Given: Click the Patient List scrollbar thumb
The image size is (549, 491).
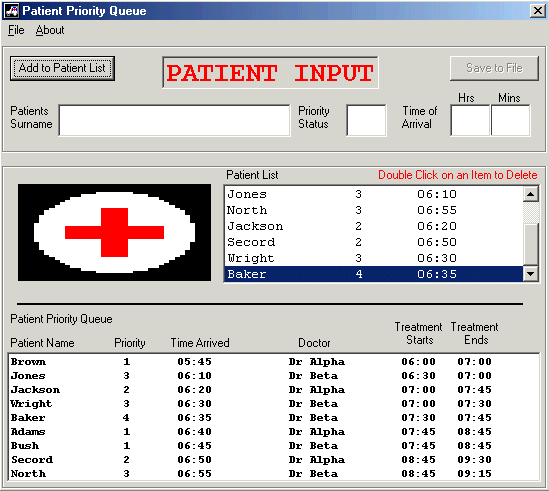Looking at the screenshot, I should (530, 244).
